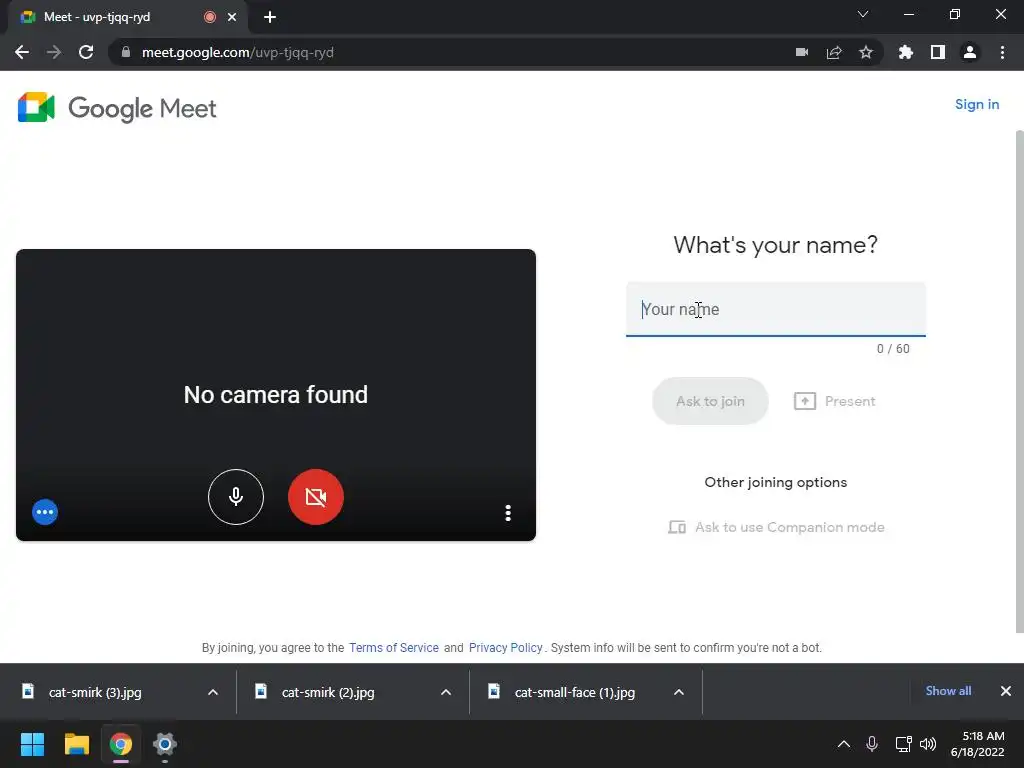Open a new browser tab
The width and height of the screenshot is (1024, 768).
coord(270,17)
